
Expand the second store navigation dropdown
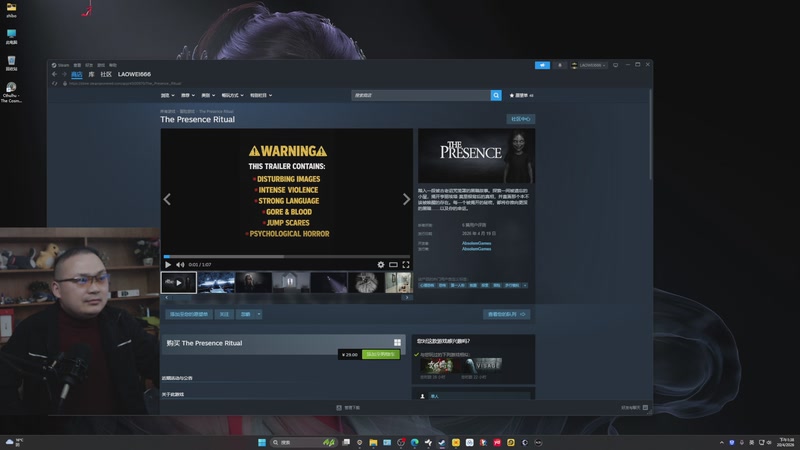click(x=188, y=95)
